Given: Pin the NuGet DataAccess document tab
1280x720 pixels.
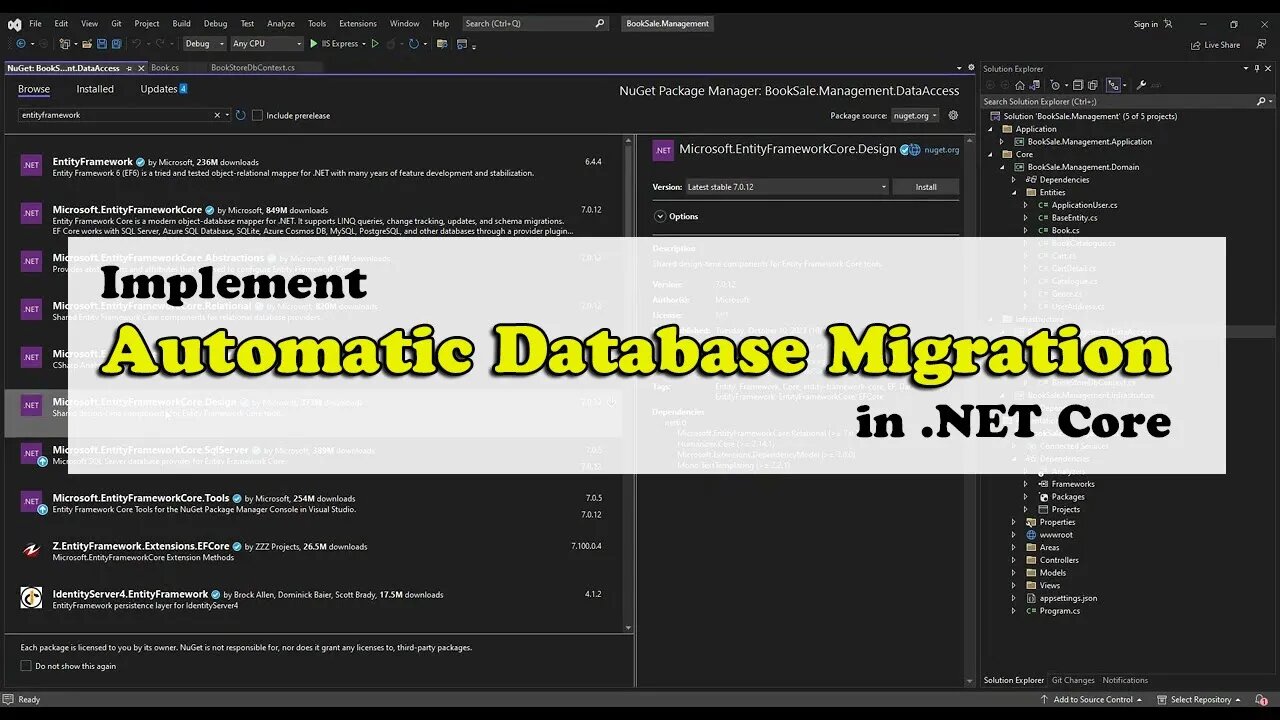Looking at the screenshot, I should point(128,68).
